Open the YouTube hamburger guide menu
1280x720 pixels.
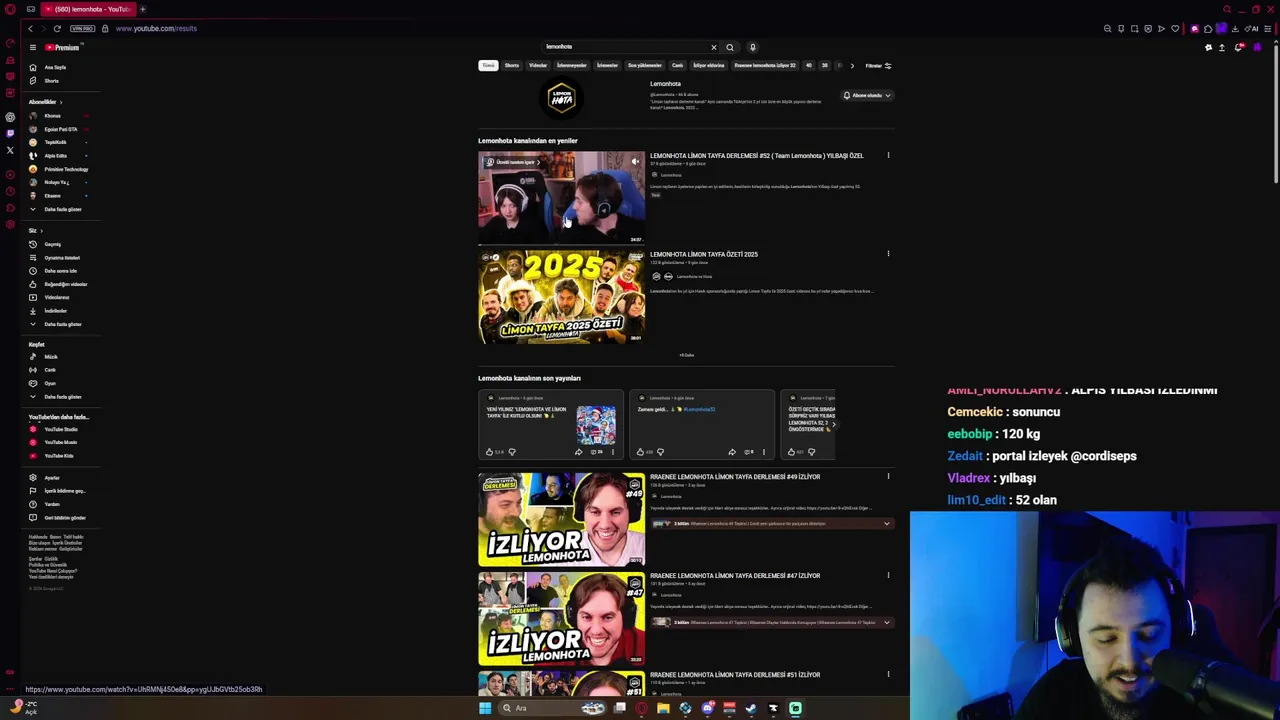(x=32, y=47)
